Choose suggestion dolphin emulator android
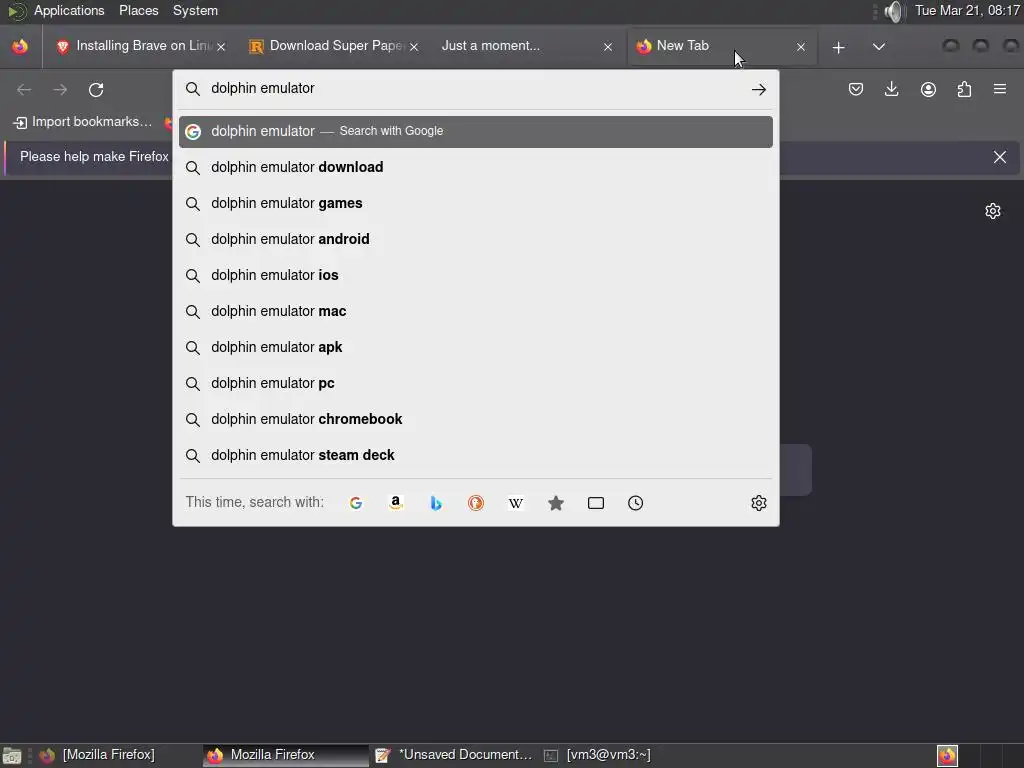This screenshot has height=768, width=1024. tap(475, 239)
